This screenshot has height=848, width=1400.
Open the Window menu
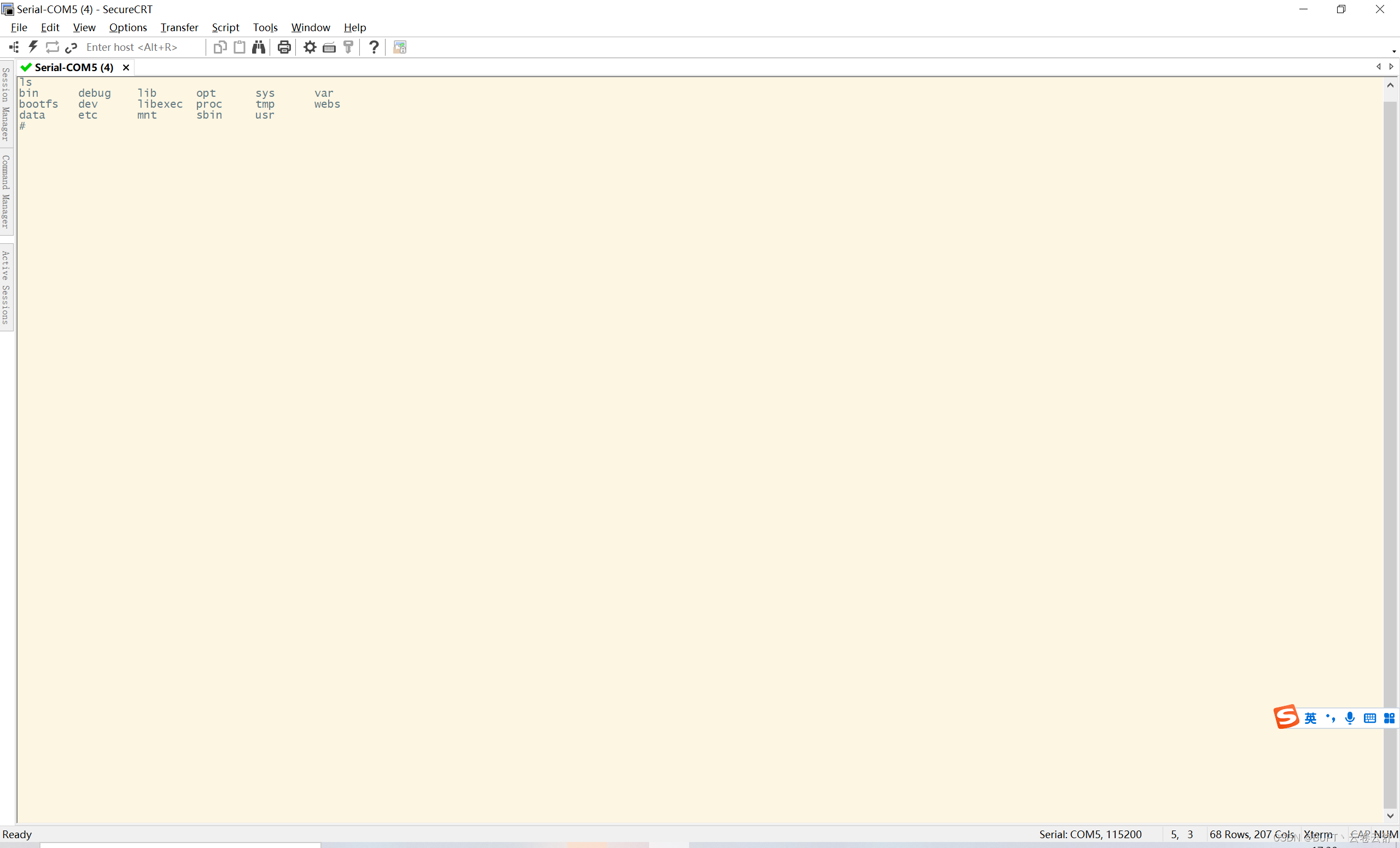(310, 27)
